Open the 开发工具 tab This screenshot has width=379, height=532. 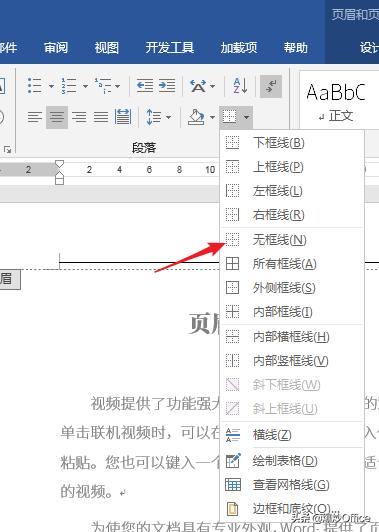(x=170, y=48)
